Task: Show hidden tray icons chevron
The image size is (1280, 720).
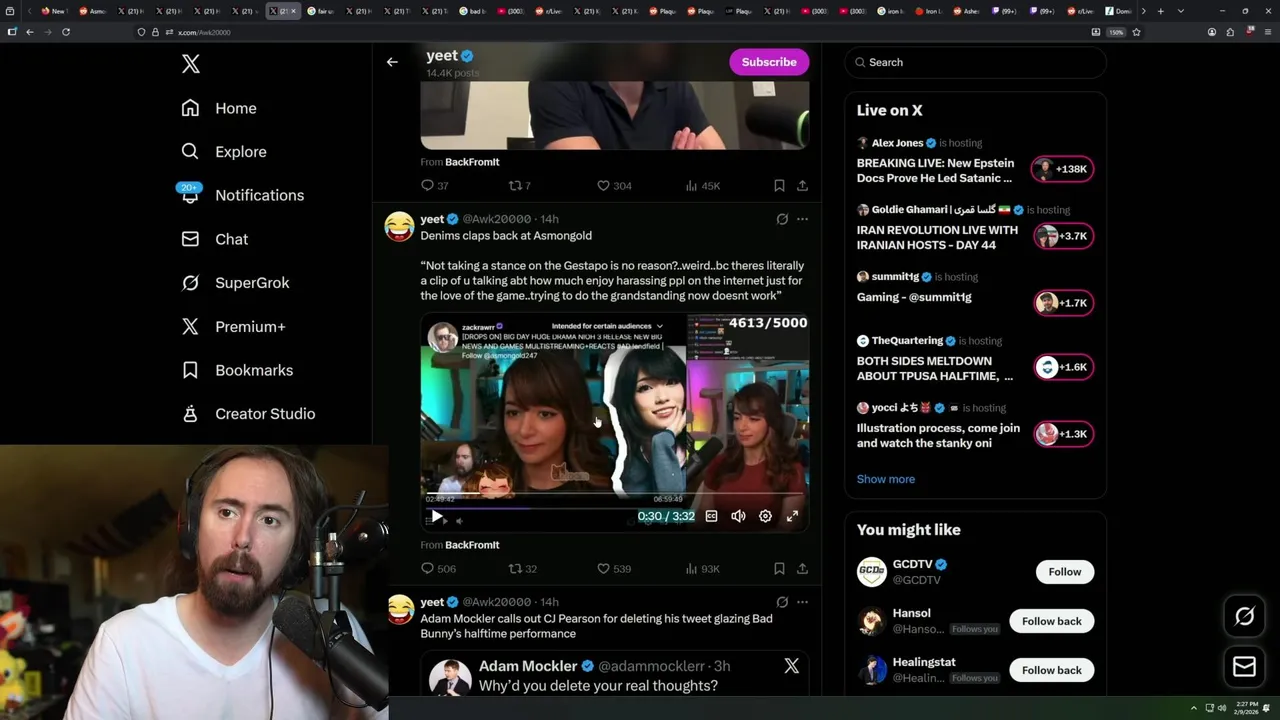Action: pyautogui.click(x=1193, y=708)
